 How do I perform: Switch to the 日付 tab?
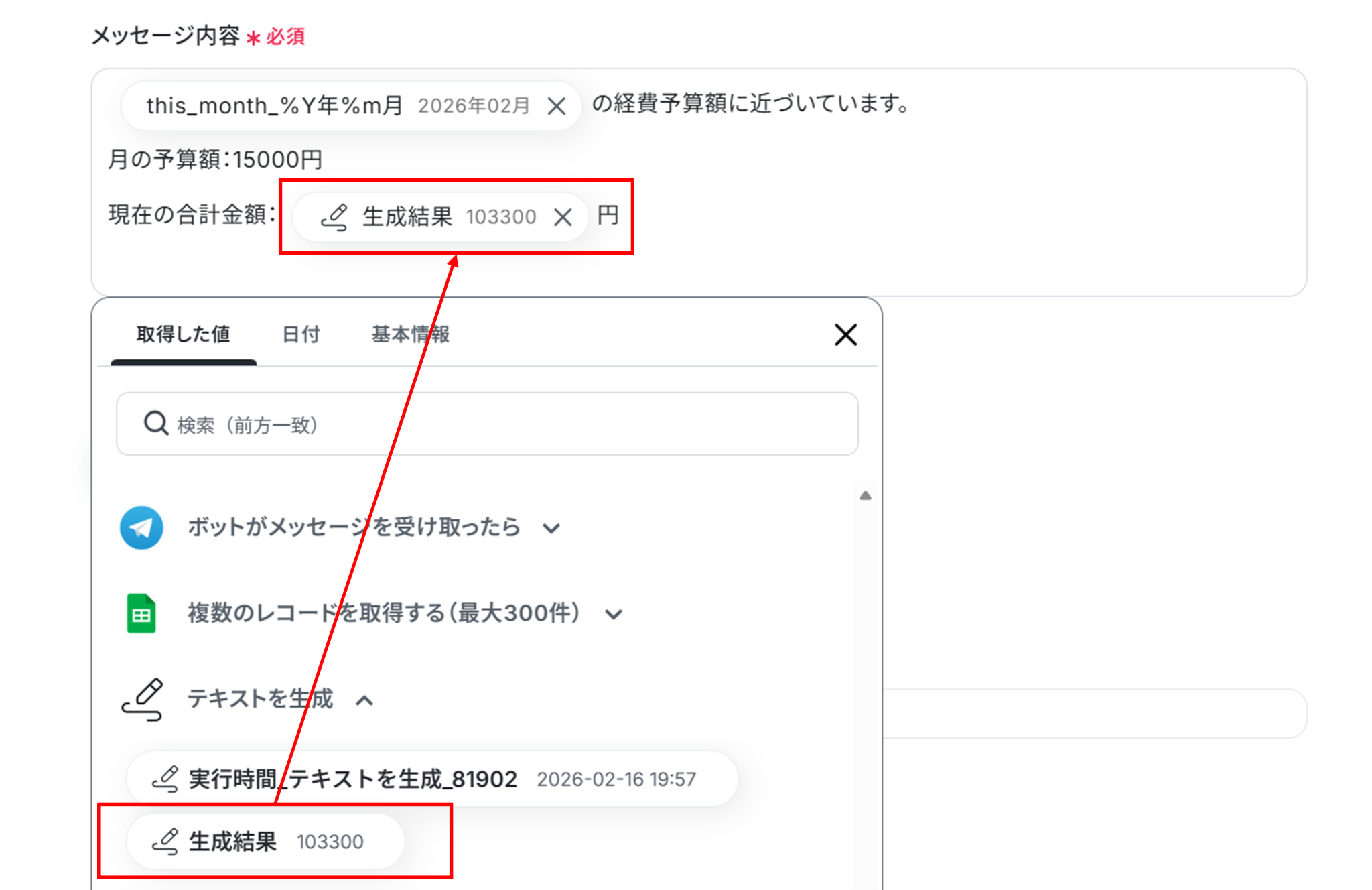pos(301,334)
